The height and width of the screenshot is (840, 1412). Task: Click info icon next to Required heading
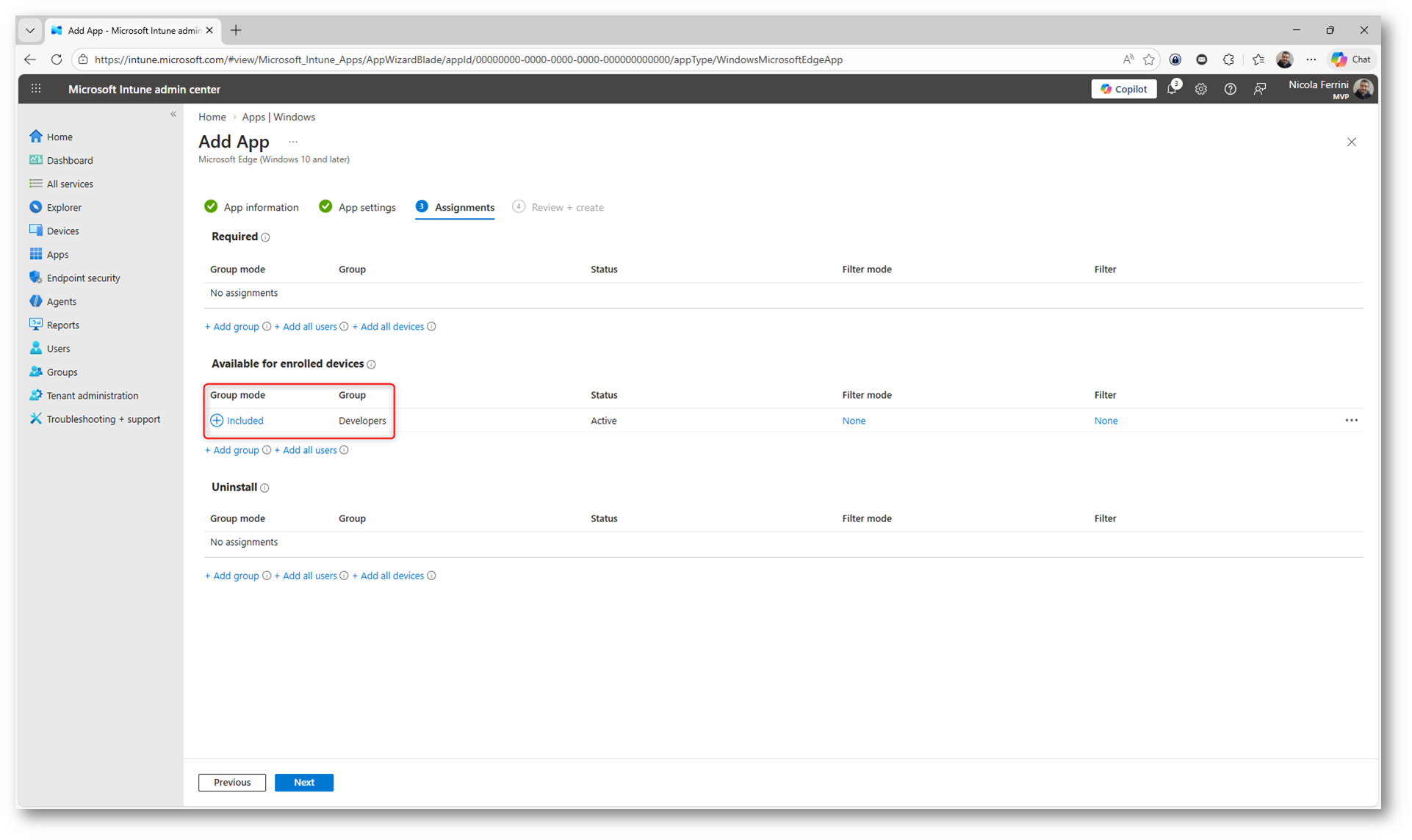(266, 237)
